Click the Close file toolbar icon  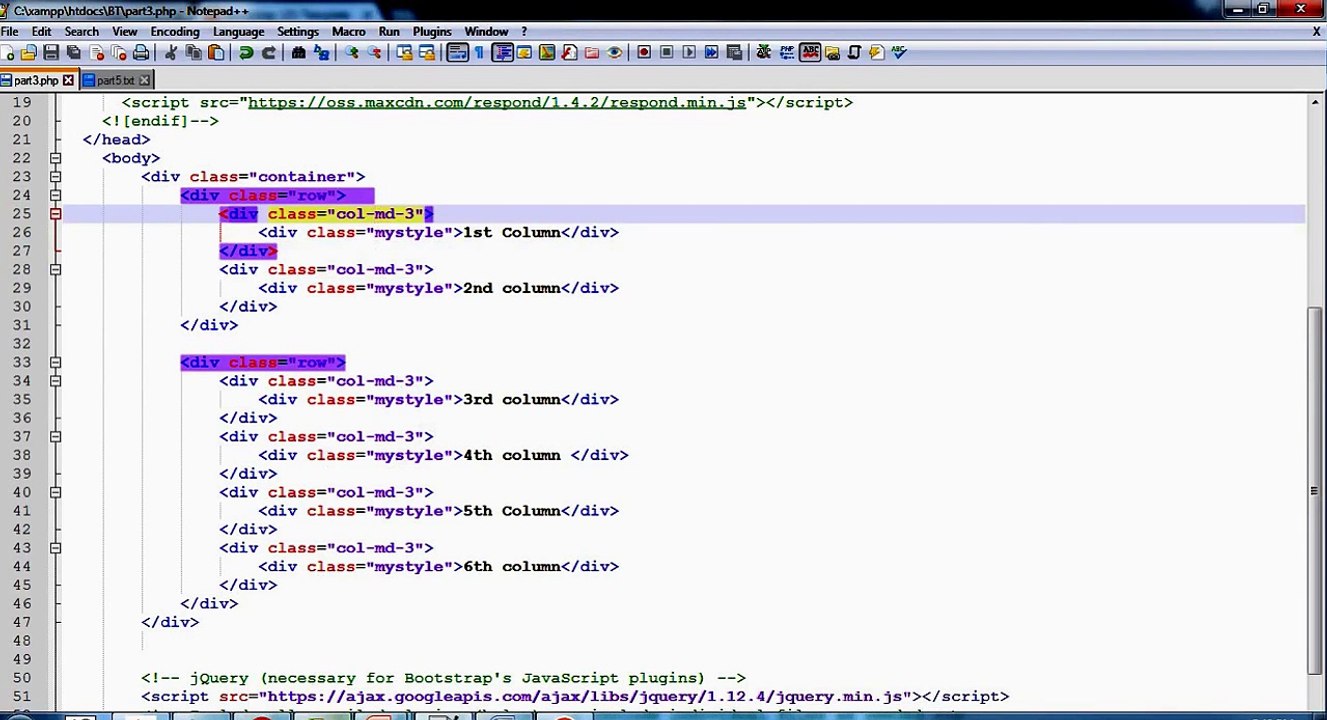[96, 52]
